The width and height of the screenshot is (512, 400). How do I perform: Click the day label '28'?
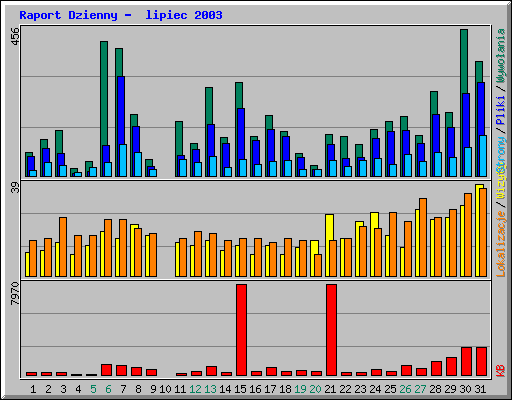[435, 389]
